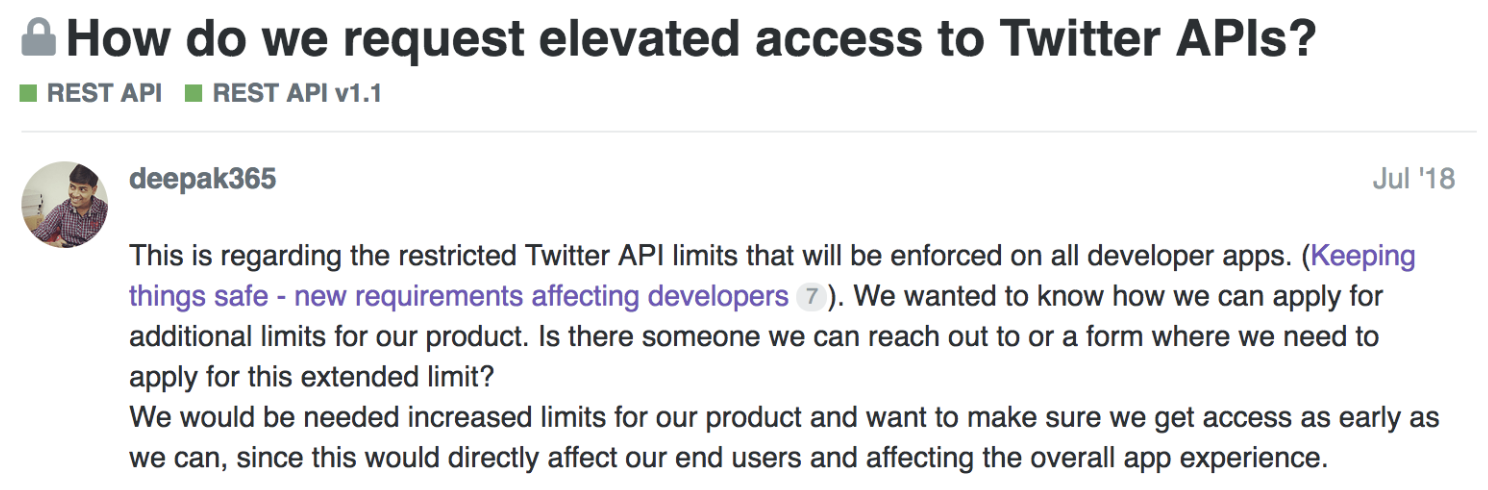This screenshot has height=490, width=1488.
Task: Open the deepak365 username link
Action: [x=203, y=180]
